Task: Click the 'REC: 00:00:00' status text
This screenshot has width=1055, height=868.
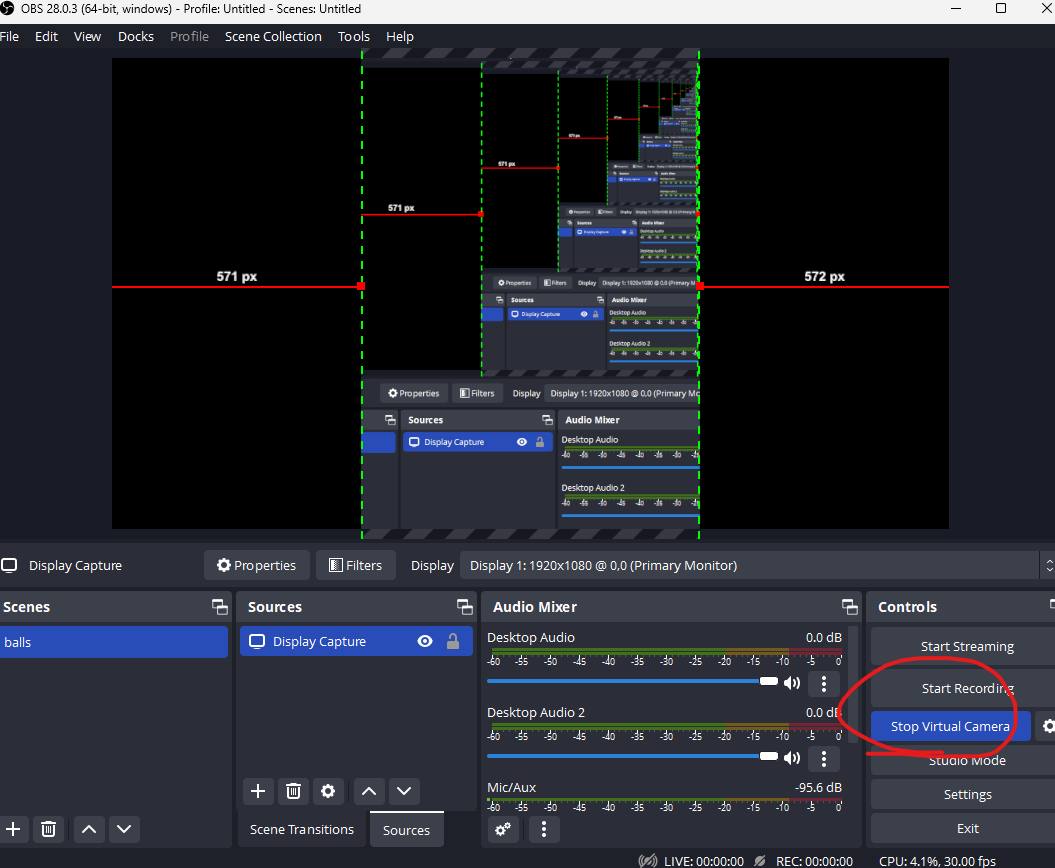Action: pyautogui.click(x=814, y=861)
